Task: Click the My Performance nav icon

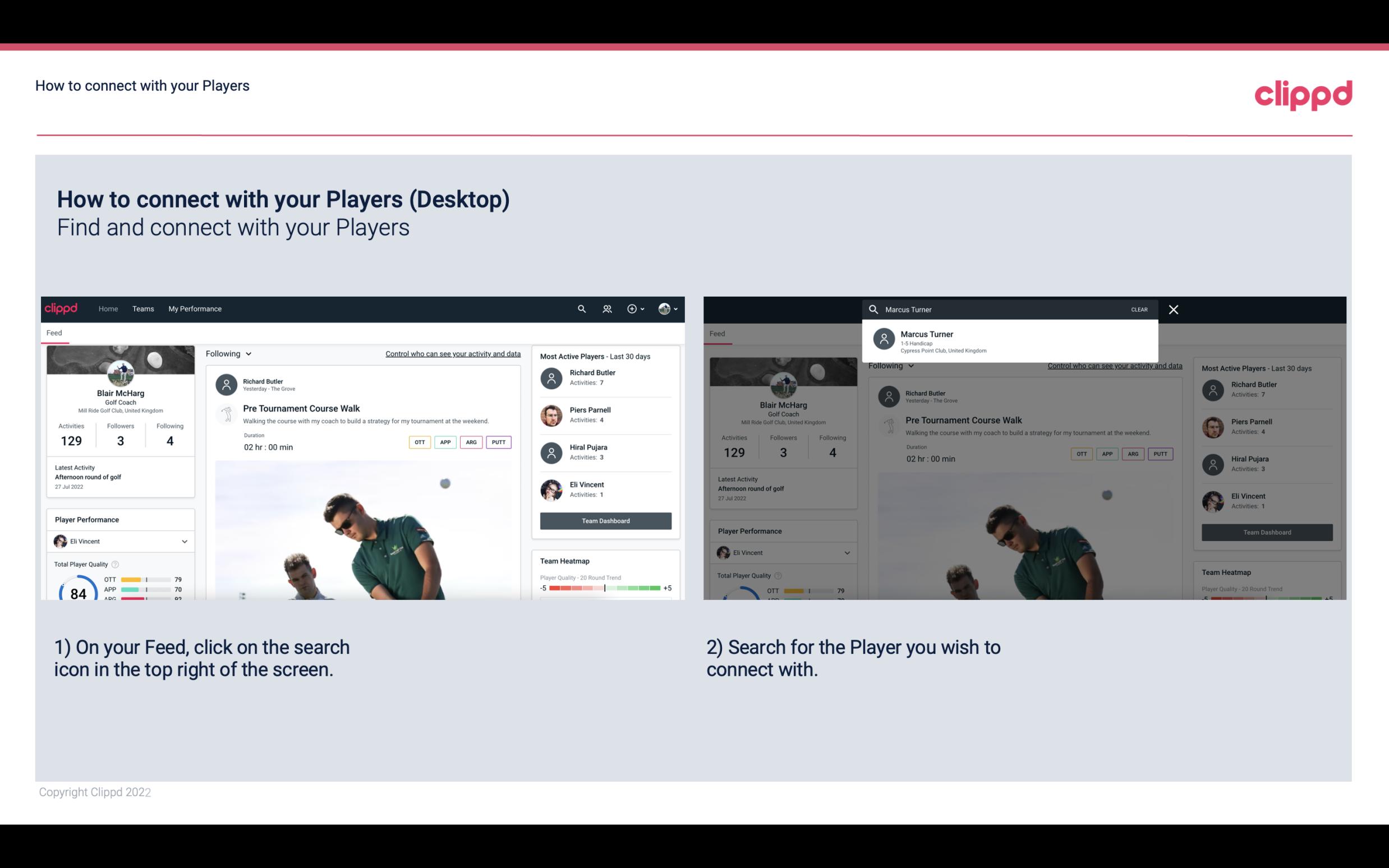Action: pyautogui.click(x=195, y=308)
